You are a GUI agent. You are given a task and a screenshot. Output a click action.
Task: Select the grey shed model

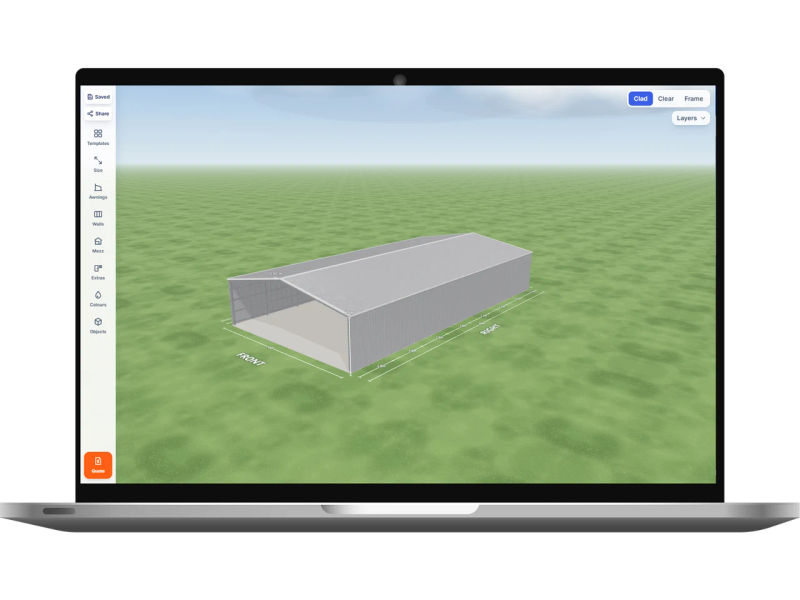(x=380, y=301)
